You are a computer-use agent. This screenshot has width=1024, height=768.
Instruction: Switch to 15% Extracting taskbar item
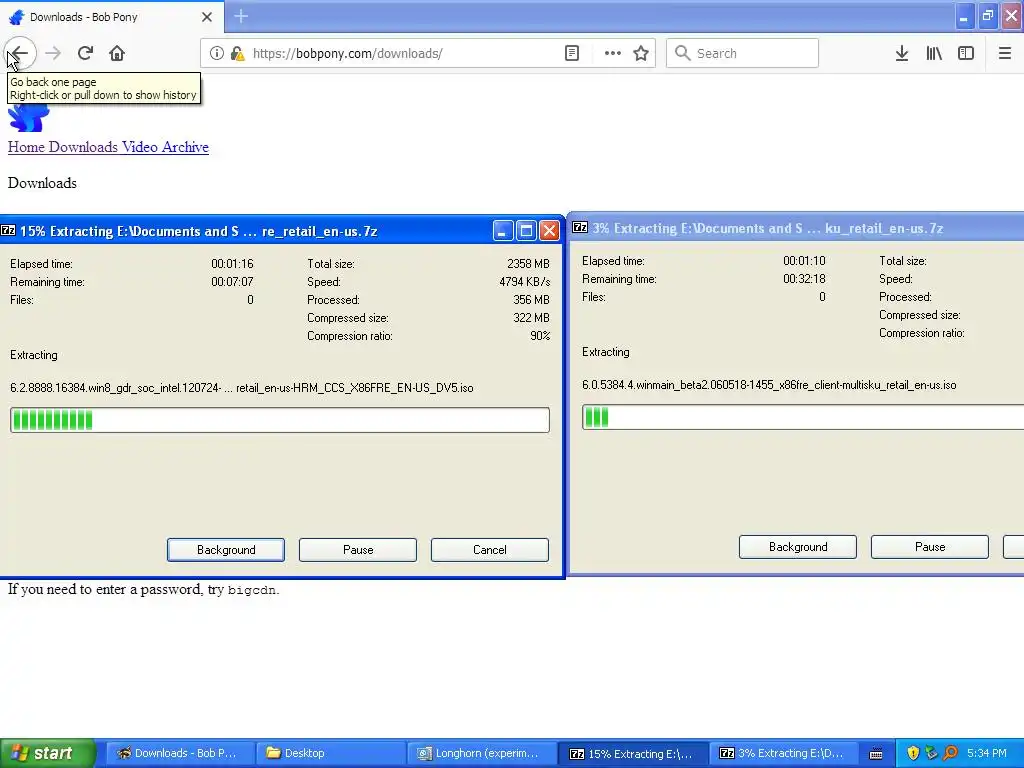633,754
